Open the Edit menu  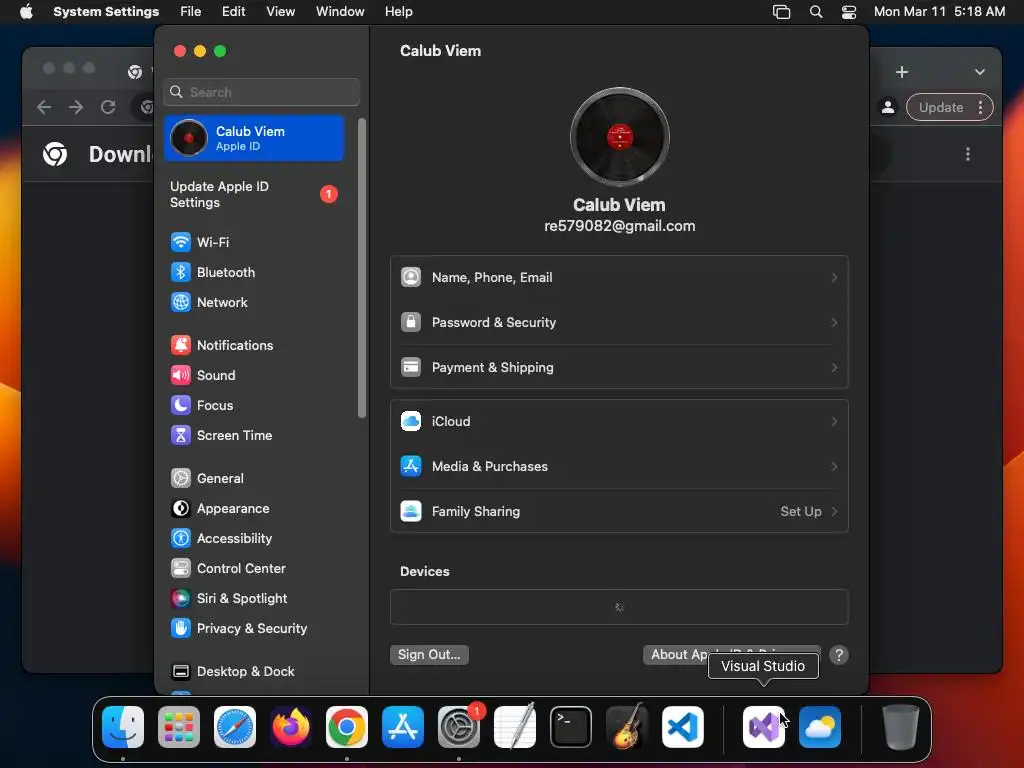pos(234,12)
